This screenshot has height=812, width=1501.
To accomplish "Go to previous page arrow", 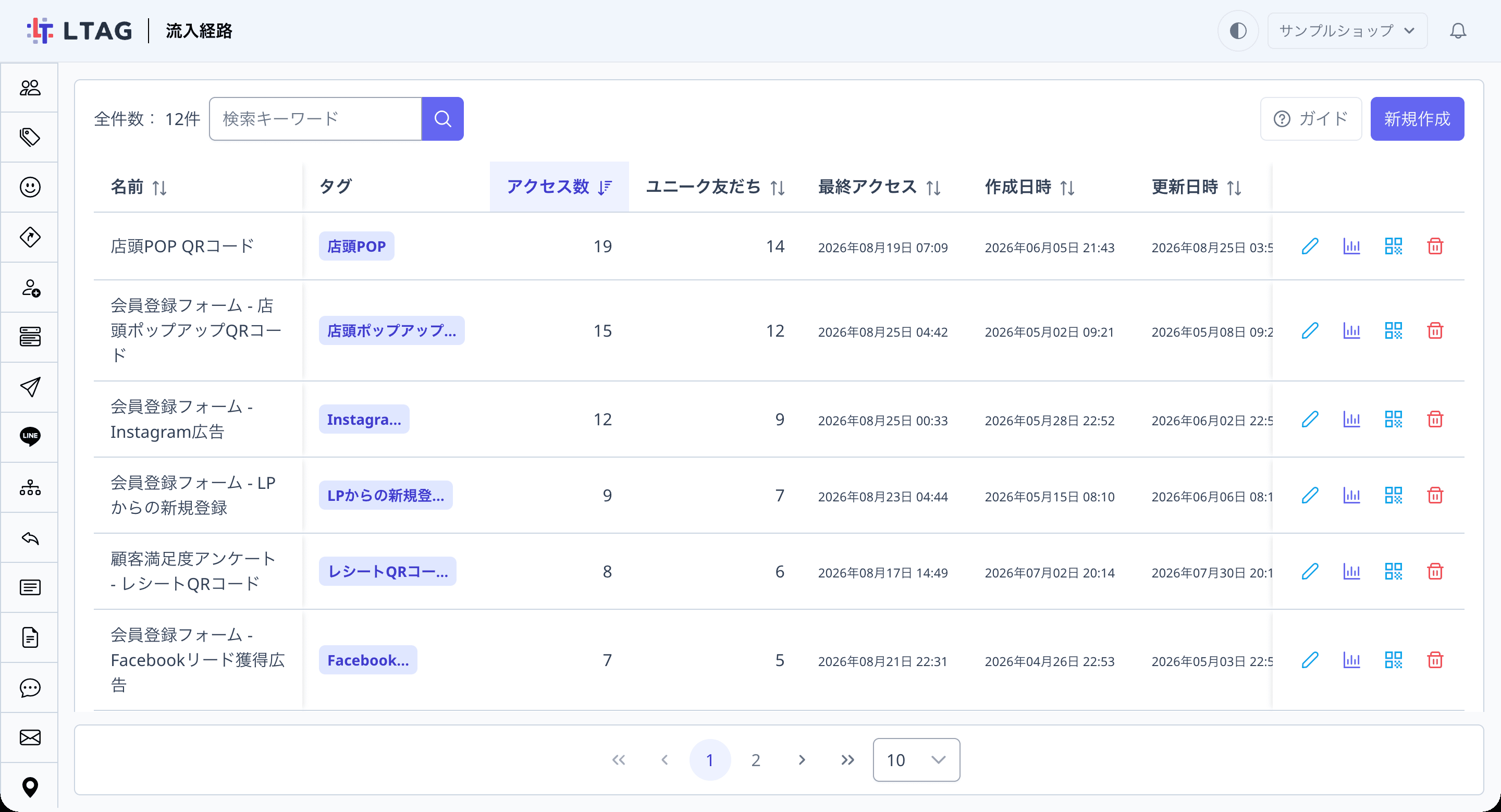I will pyautogui.click(x=665, y=760).
